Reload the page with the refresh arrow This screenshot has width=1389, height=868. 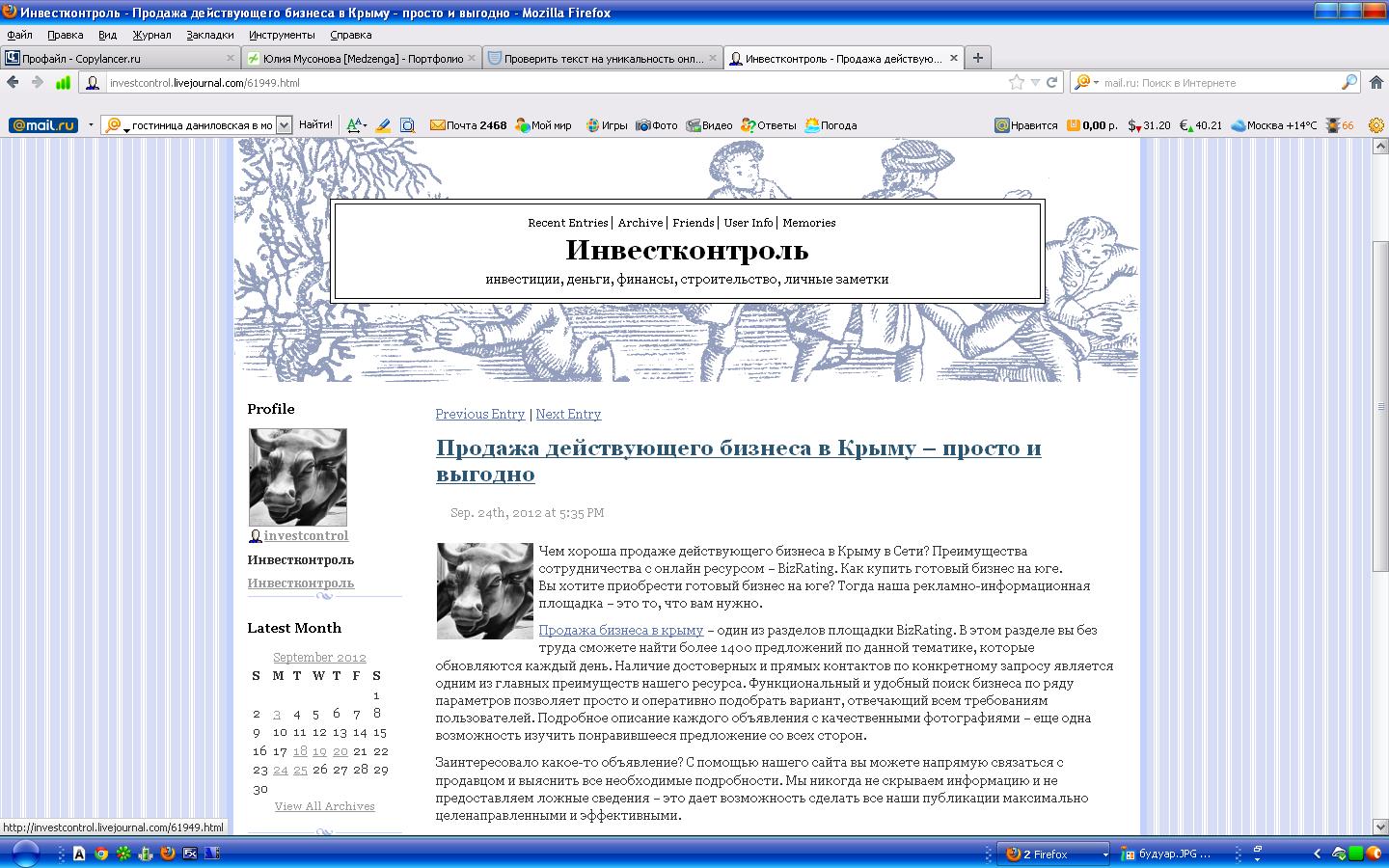tap(1052, 82)
